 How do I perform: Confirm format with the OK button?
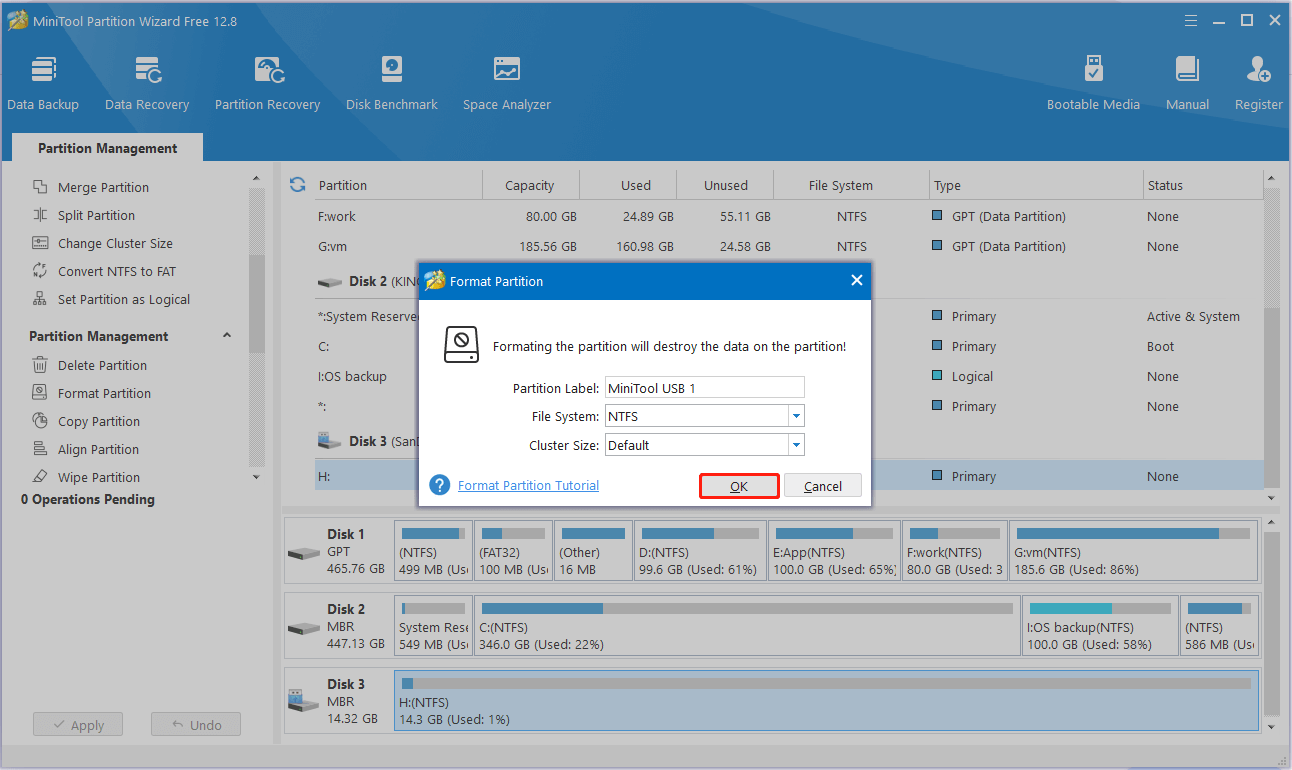tap(739, 486)
